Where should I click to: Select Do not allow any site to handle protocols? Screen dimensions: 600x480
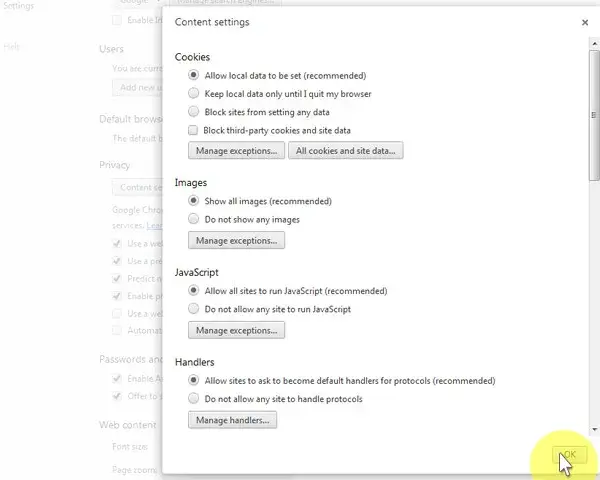click(194, 398)
